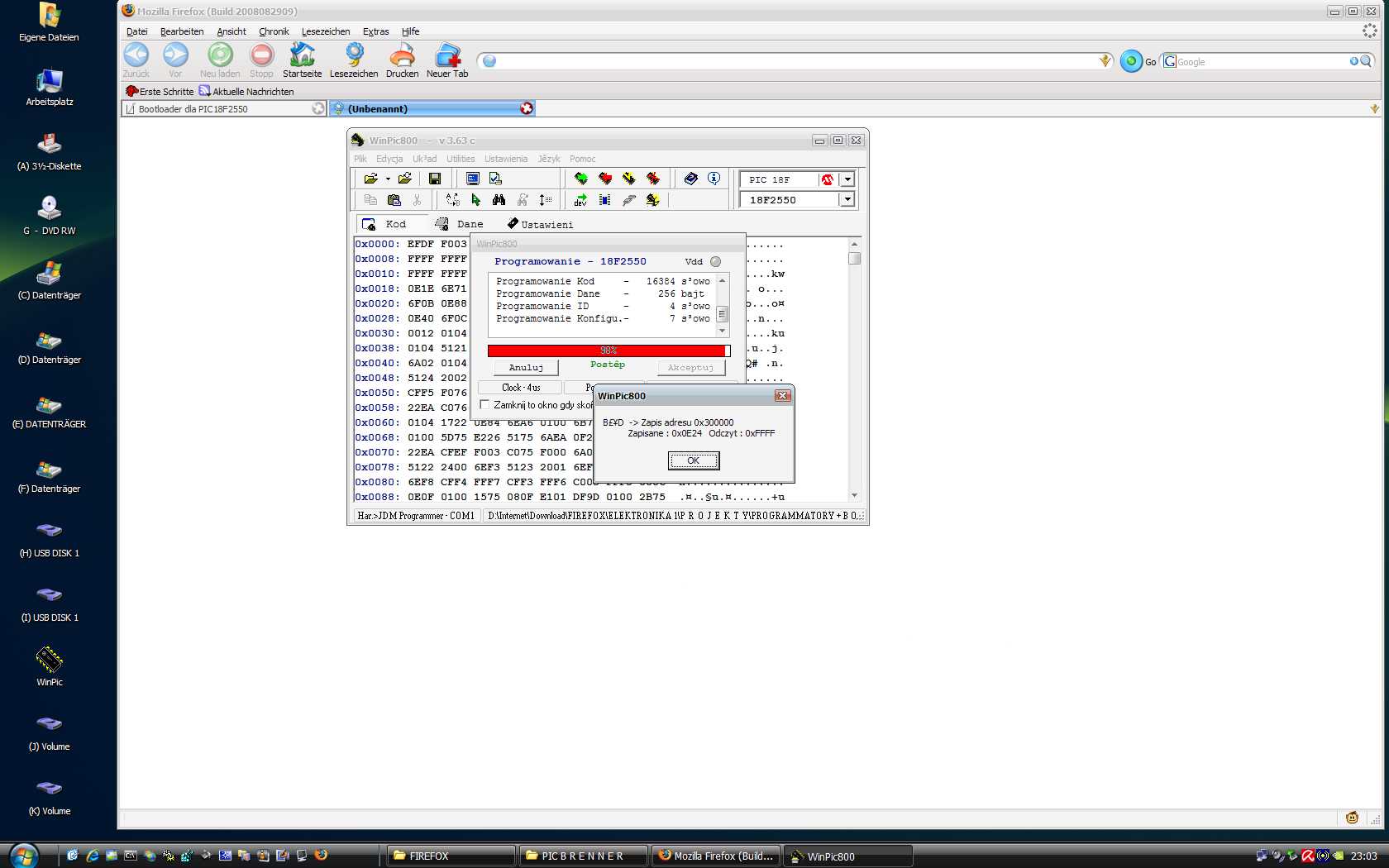
Task: Expand the 18F2550 device dropdown
Action: pos(847,199)
